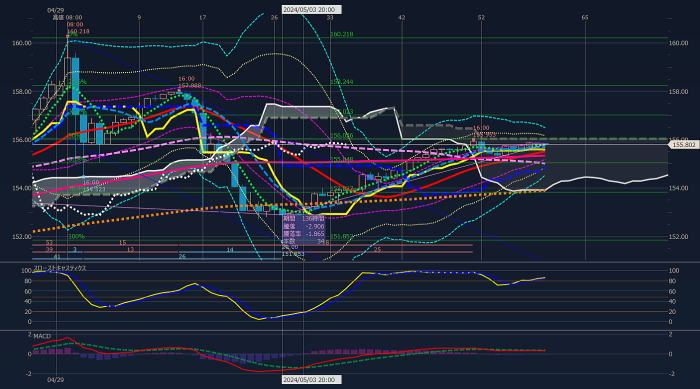Click the purple range-measure info box
The width and height of the screenshot is (700, 389).
[304, 230]
